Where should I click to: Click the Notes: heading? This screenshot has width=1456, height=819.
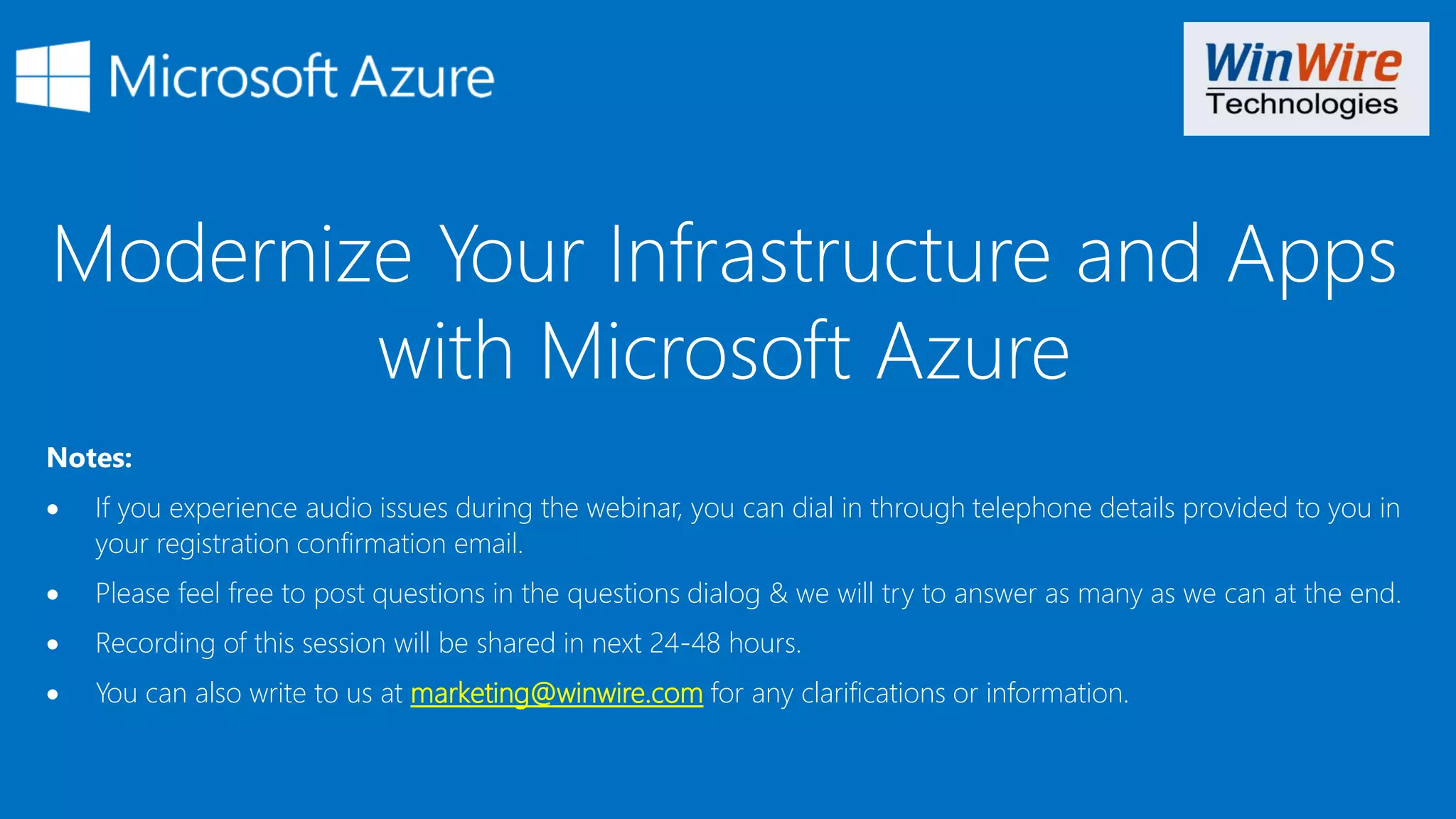(x=90, y=458)
